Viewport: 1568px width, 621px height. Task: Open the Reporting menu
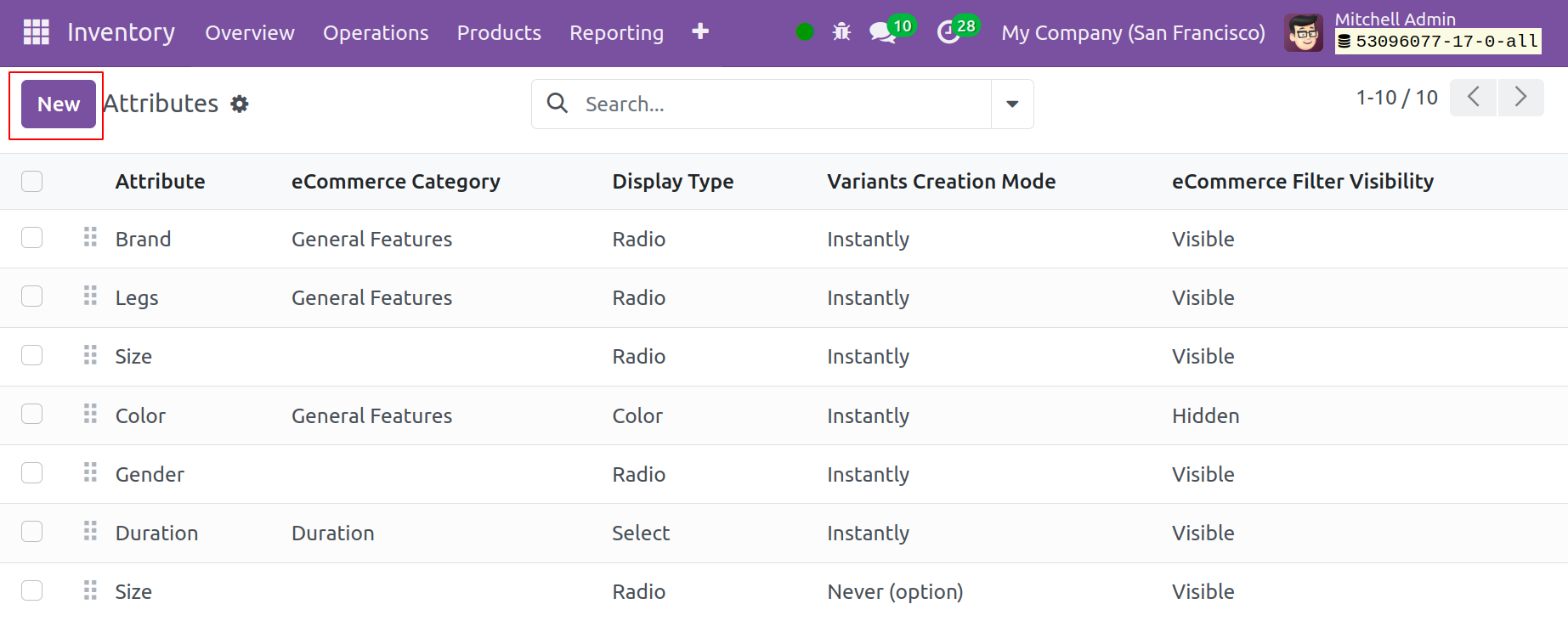click(x=616, y=33)
